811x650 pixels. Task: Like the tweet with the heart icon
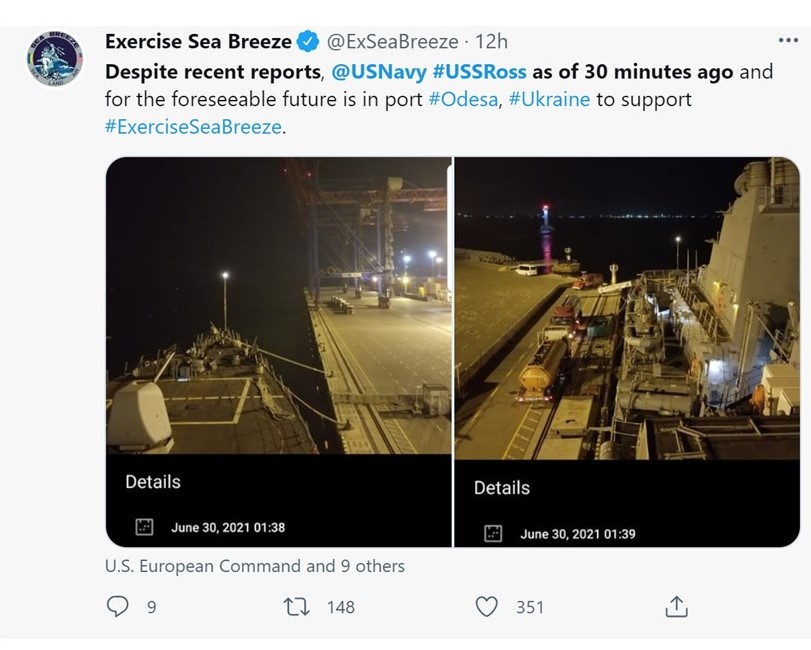(486, 607)
